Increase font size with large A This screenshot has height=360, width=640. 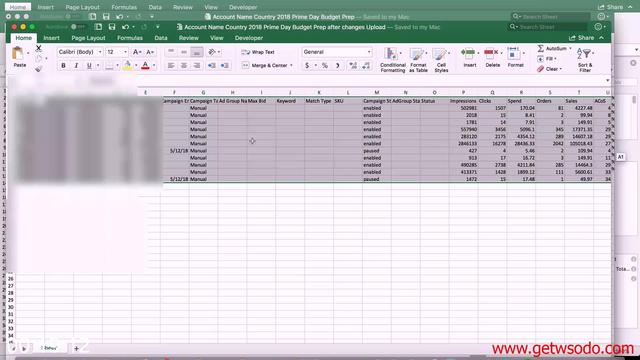tap(136, 52)
